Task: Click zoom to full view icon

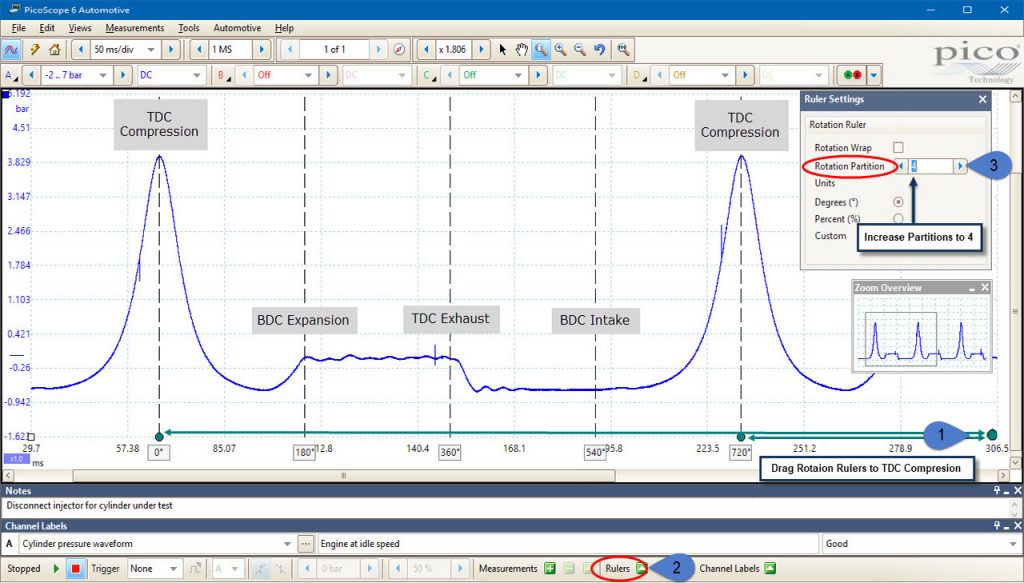Action: pos(623,50)
